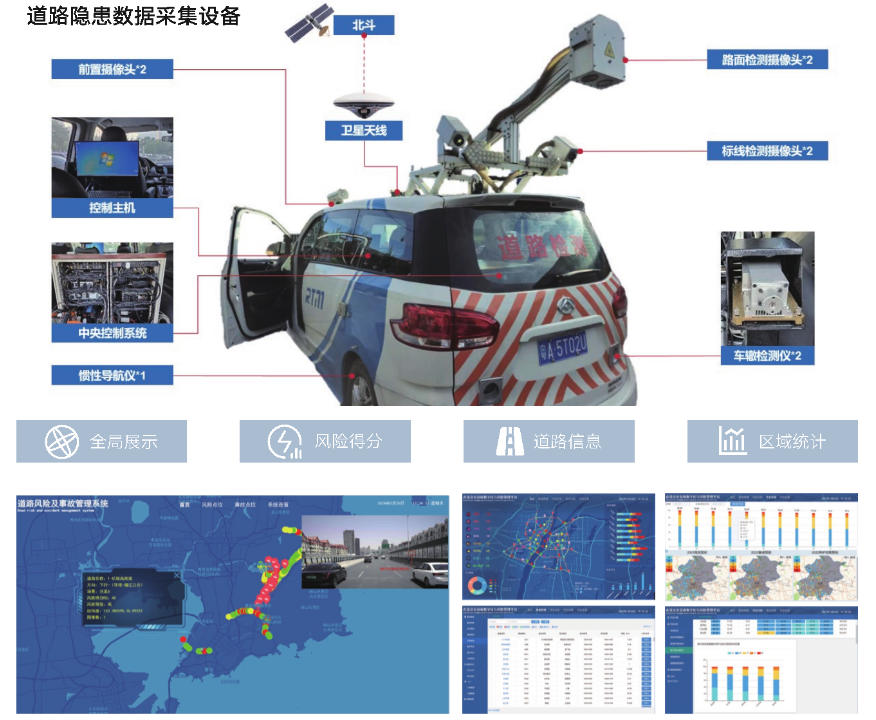
Task: Click the globe icon beside 全局展示
Action: [x=61, y=441]
